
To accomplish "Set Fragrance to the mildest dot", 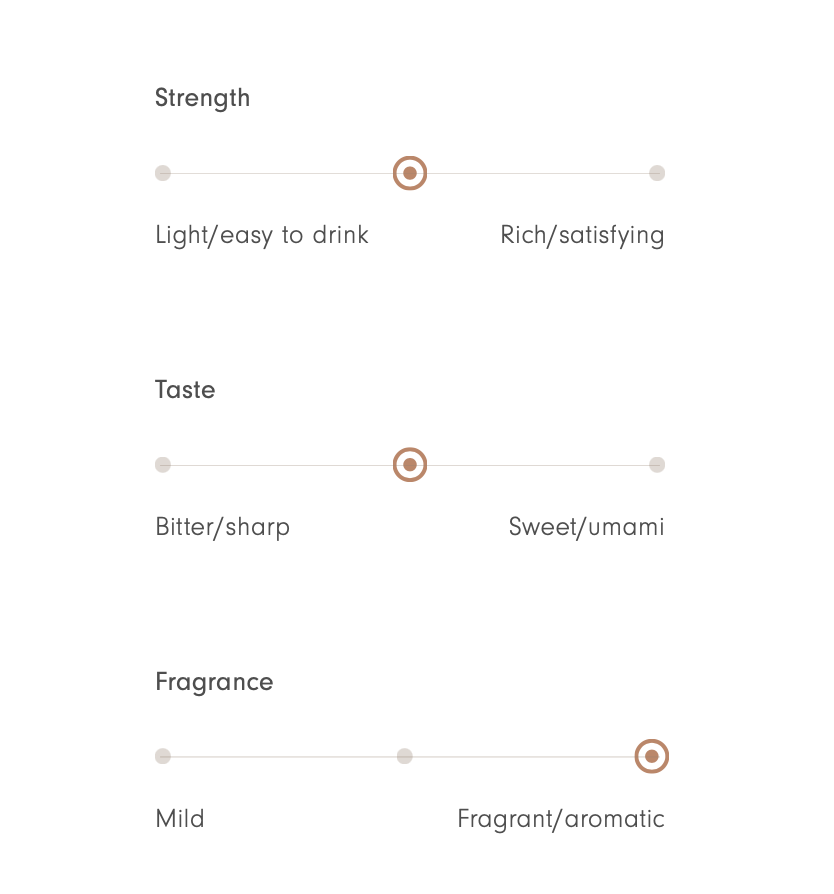I will pos(163,756).
